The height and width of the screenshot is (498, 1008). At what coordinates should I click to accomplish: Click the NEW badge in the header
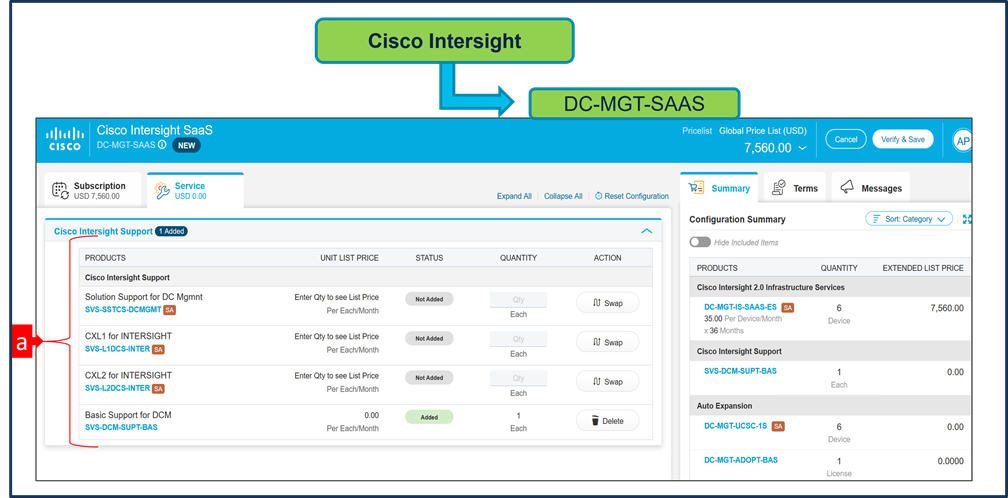point(186,145)
